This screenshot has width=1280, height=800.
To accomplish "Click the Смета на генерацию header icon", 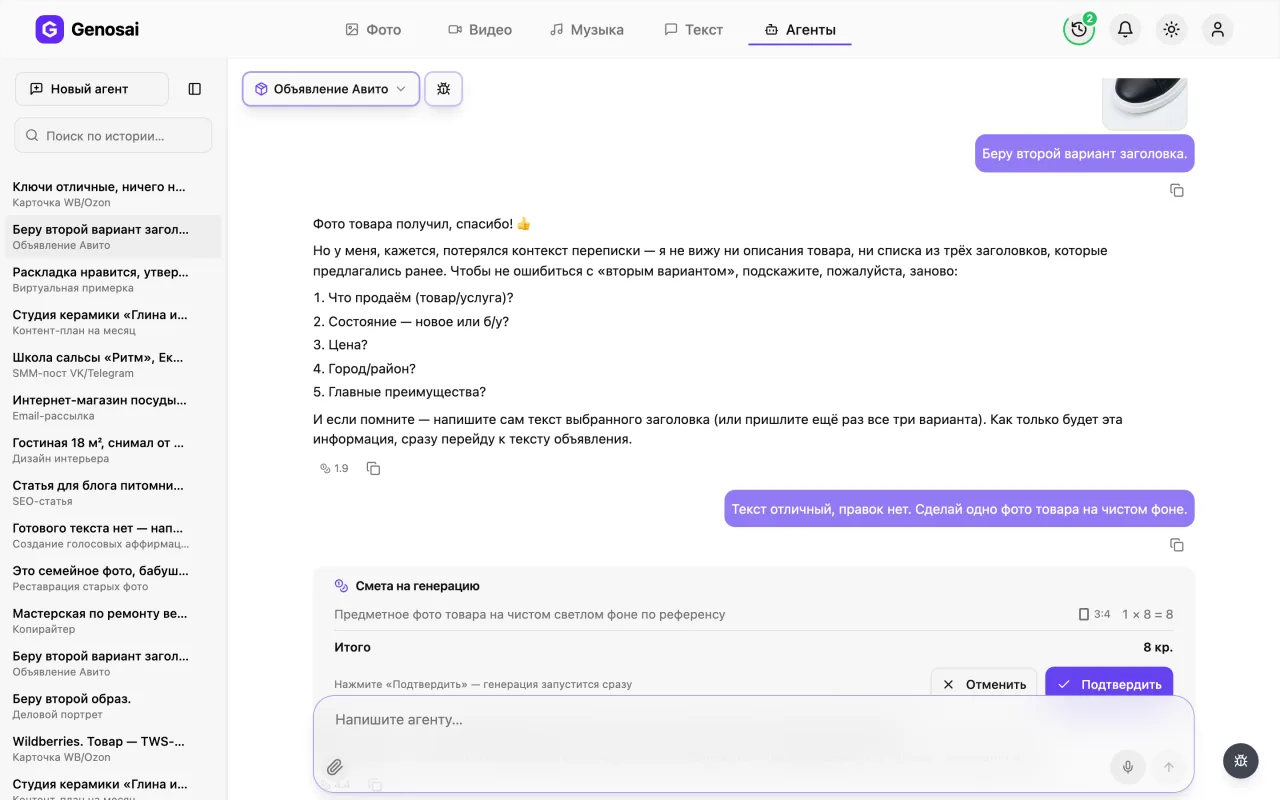I will pyautogui.click(x=341, y=586).
